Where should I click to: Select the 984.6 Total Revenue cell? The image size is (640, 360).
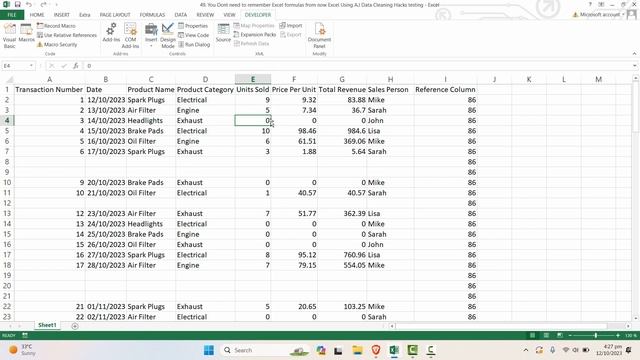click(342, 131)
